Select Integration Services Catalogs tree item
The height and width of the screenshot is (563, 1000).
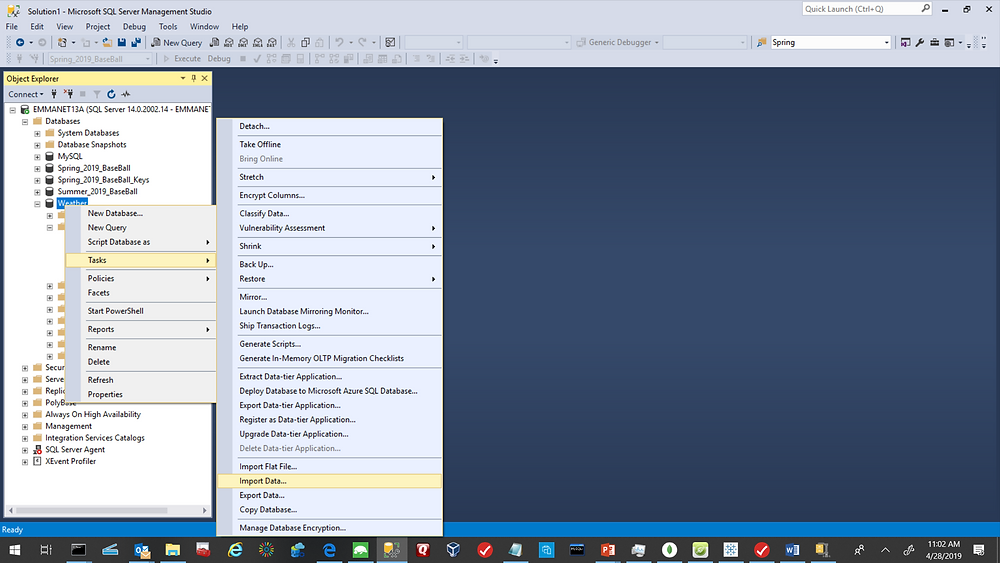point(94,438)
